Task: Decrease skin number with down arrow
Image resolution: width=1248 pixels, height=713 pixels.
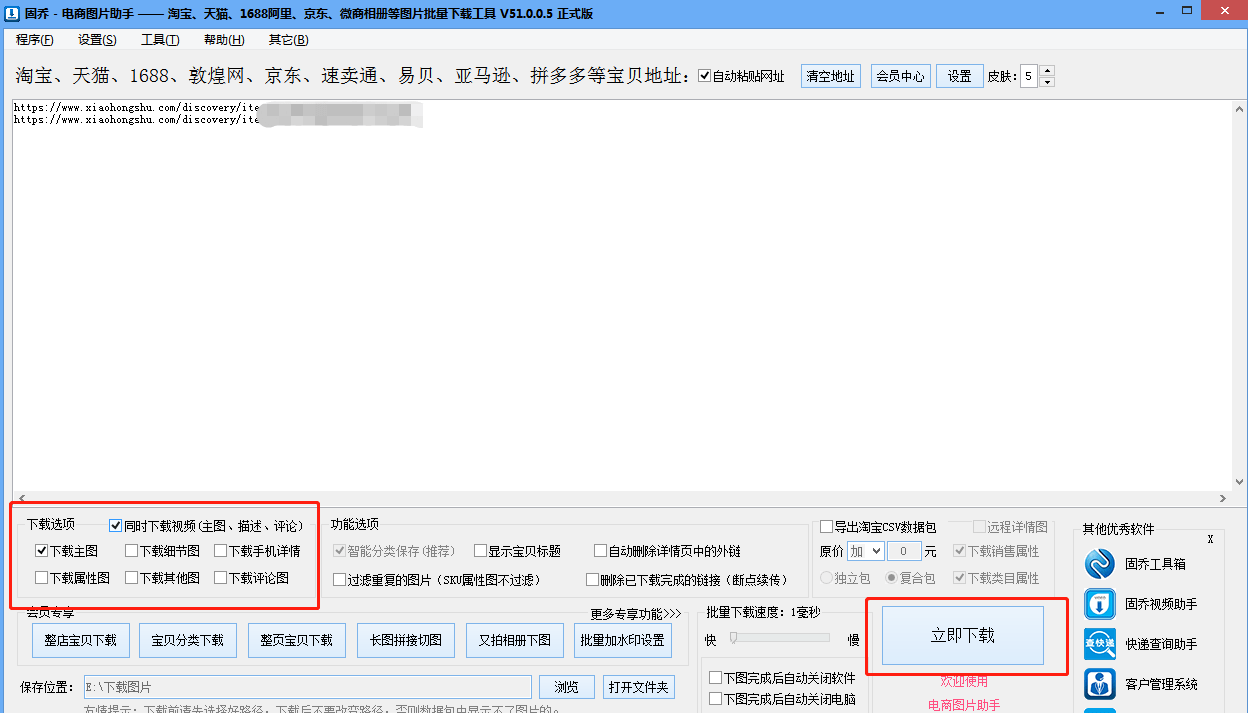Action: point(1047,82)
